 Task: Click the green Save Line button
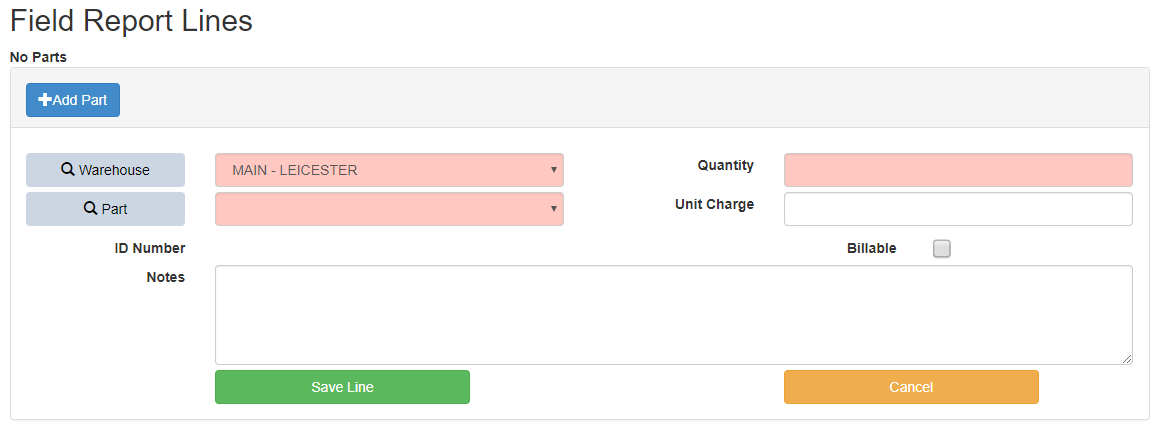[342, 387]
